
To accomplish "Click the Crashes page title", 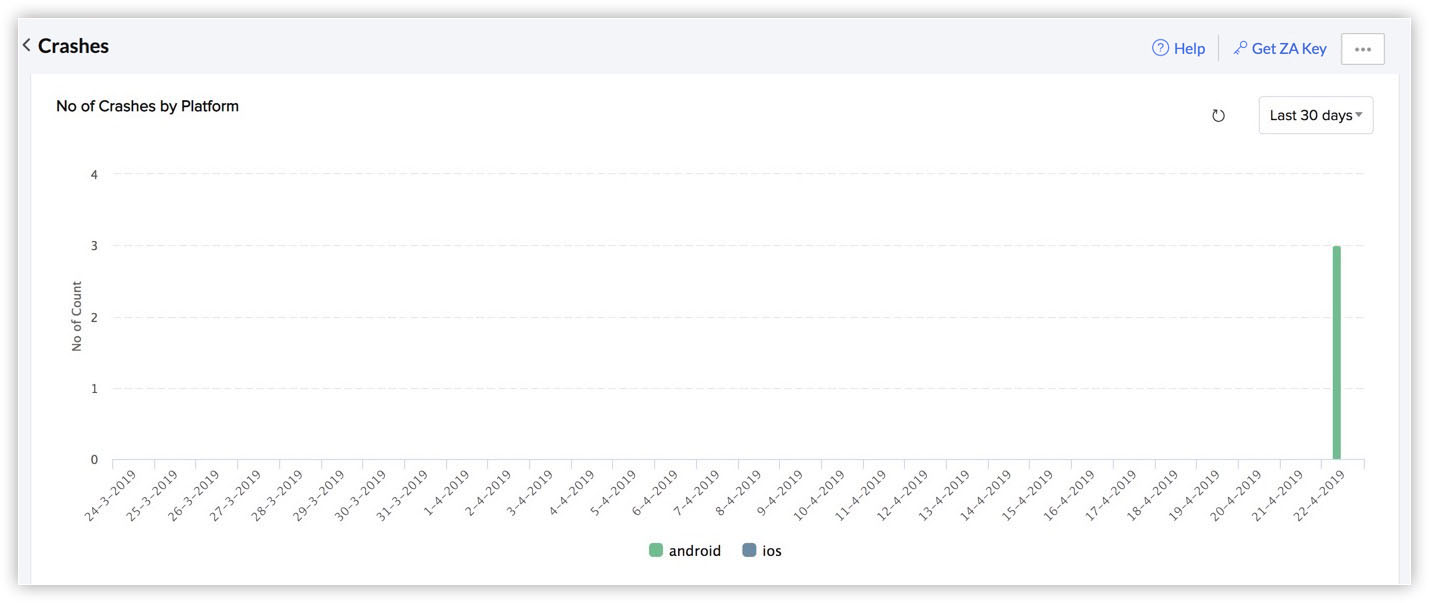I will click(73, 46).
